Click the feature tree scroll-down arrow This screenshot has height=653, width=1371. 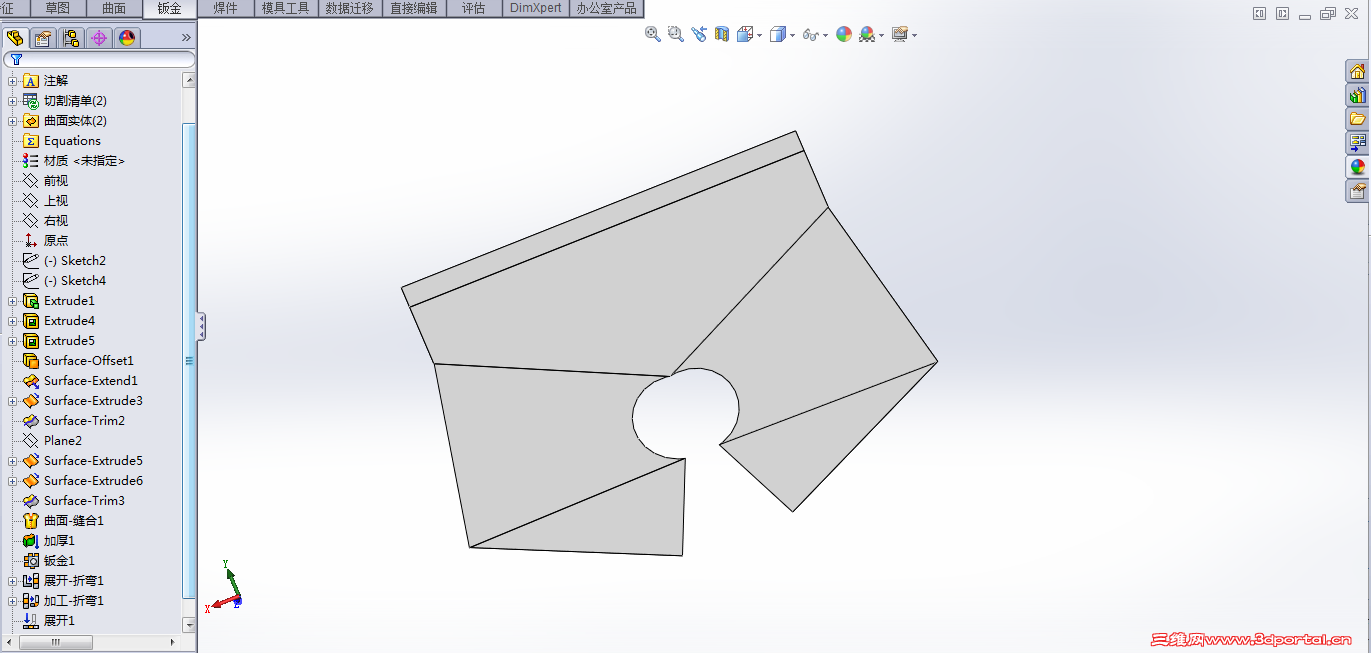pyautogui.click(x=189, y=625)
